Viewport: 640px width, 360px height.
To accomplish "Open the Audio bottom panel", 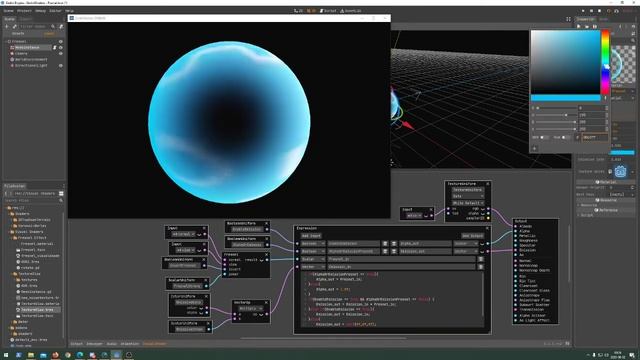I will coord(111,344).
